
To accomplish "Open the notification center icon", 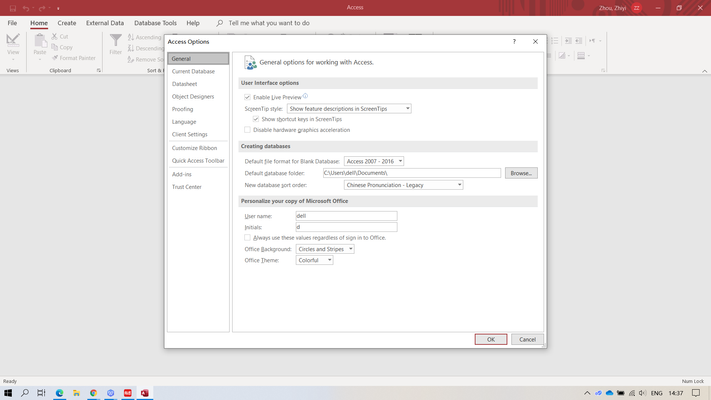I will pyautogui.click(x=696, y=393).
